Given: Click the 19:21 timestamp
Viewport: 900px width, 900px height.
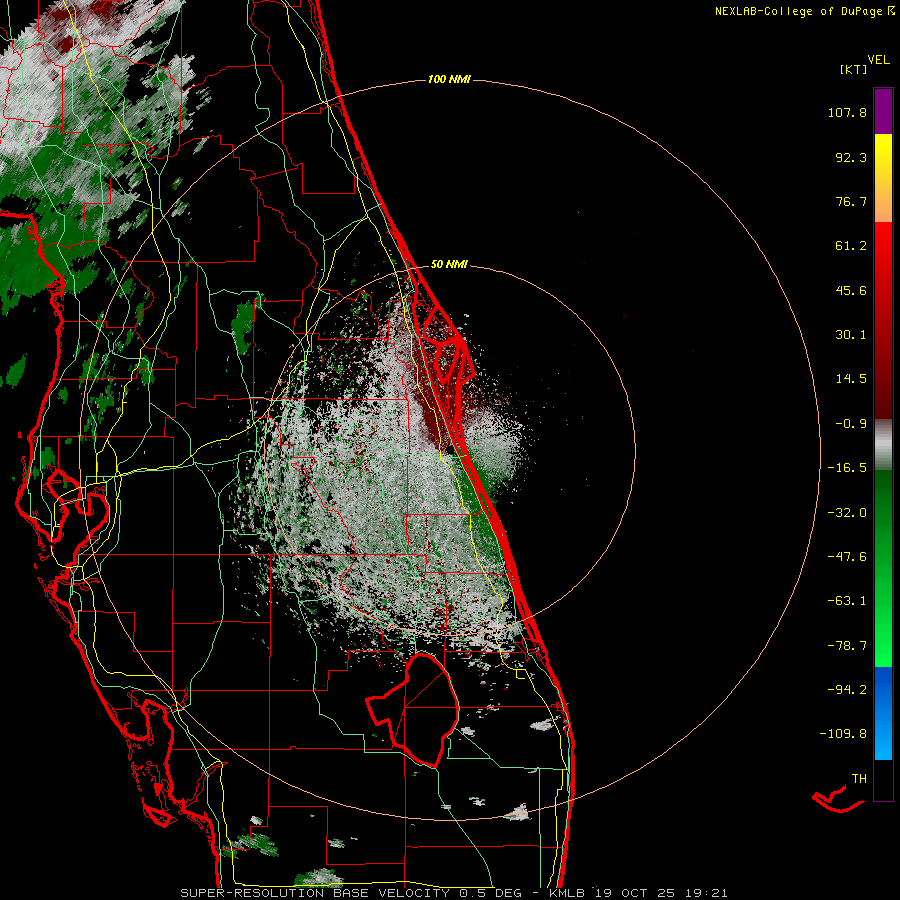Looking at the screenshot, I should click(x=707, y=893).
